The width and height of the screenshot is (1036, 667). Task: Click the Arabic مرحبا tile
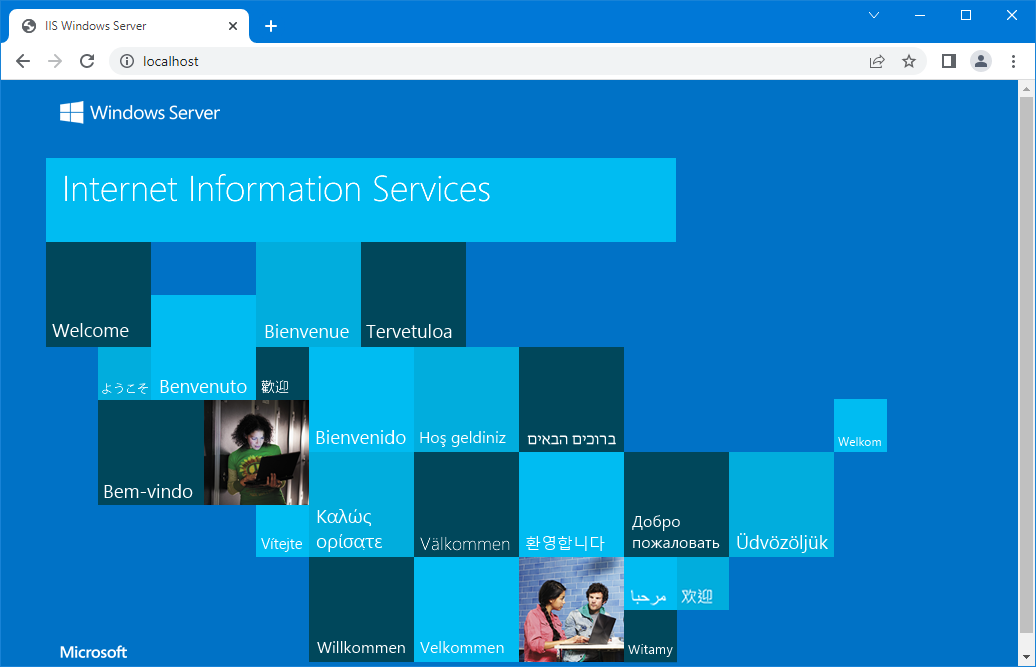point(650,584)
